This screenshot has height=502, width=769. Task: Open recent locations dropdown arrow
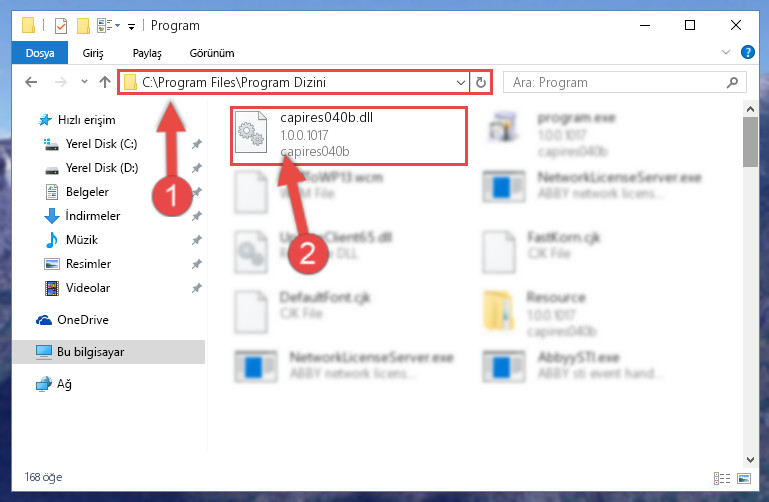(84, 82)
